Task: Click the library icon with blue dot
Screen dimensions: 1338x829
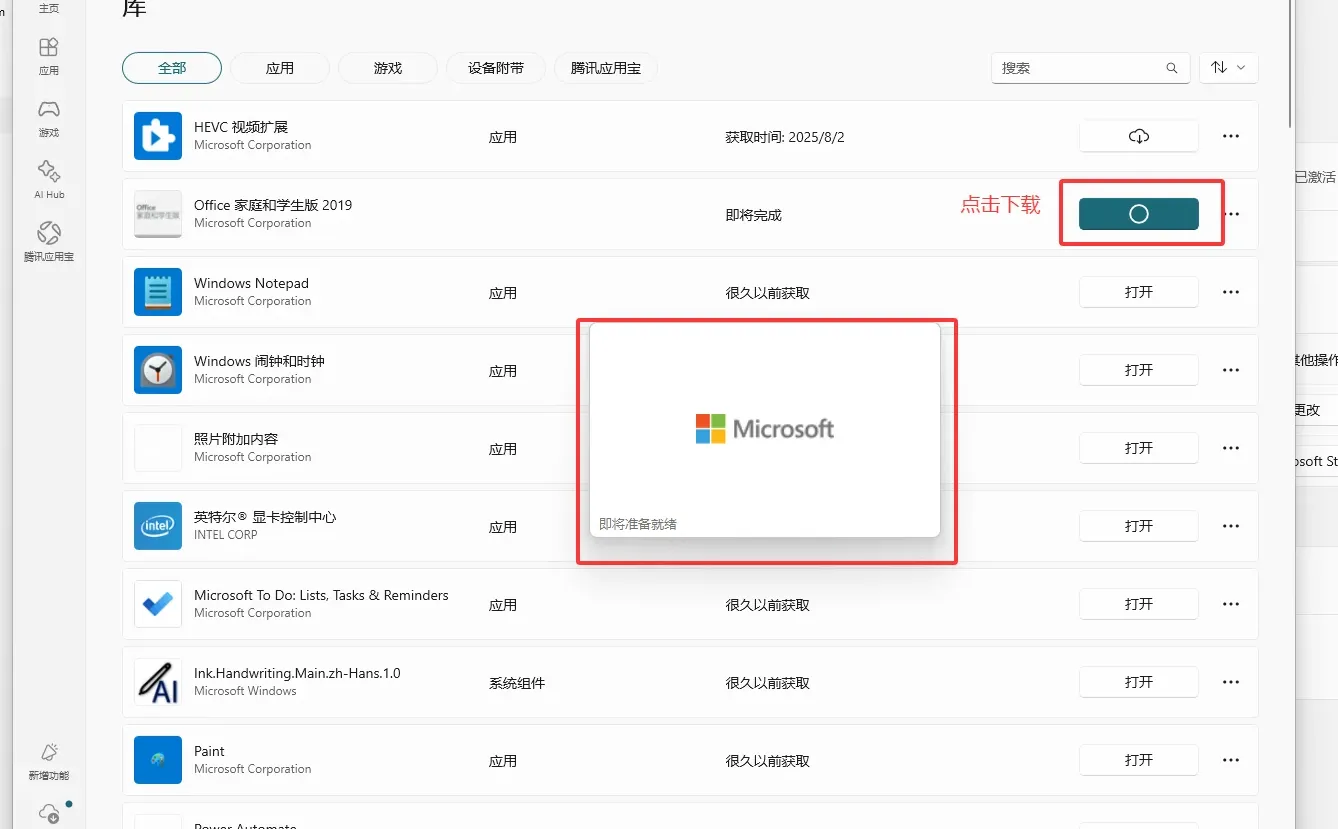Action: [x=48, y=812]
